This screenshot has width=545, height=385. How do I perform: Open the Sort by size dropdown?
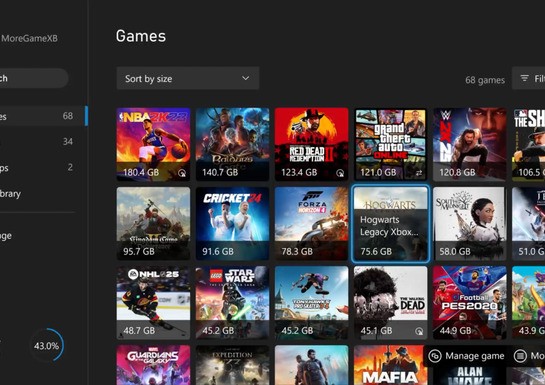point(188,78)
